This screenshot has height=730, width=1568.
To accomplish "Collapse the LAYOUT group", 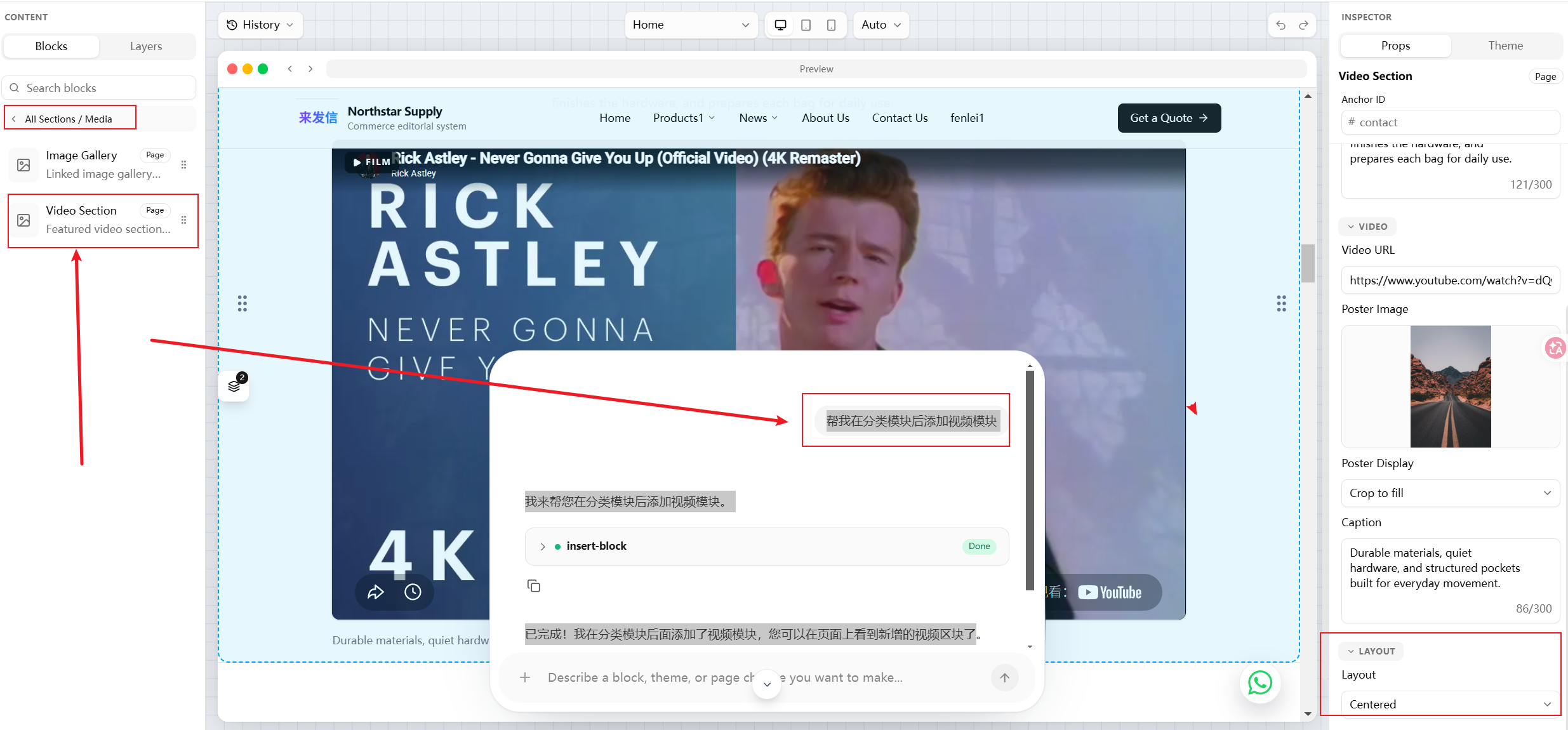I will tap(1371, 651).
